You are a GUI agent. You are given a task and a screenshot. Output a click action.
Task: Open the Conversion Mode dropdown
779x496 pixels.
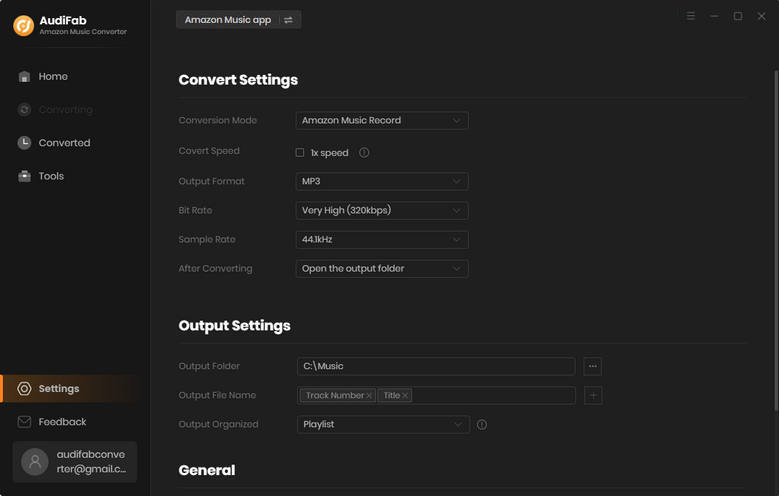coord(382,120)
